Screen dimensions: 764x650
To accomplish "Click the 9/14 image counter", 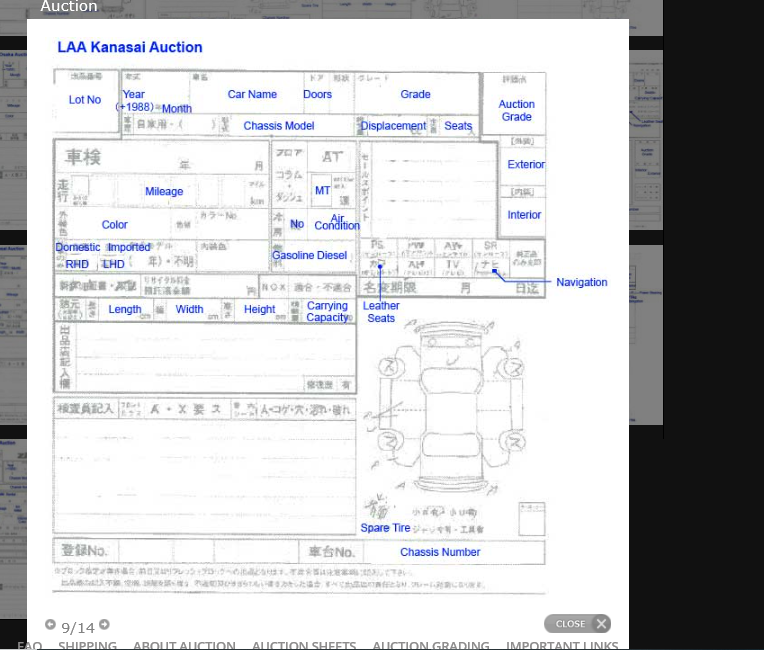I will pos(78,628).
